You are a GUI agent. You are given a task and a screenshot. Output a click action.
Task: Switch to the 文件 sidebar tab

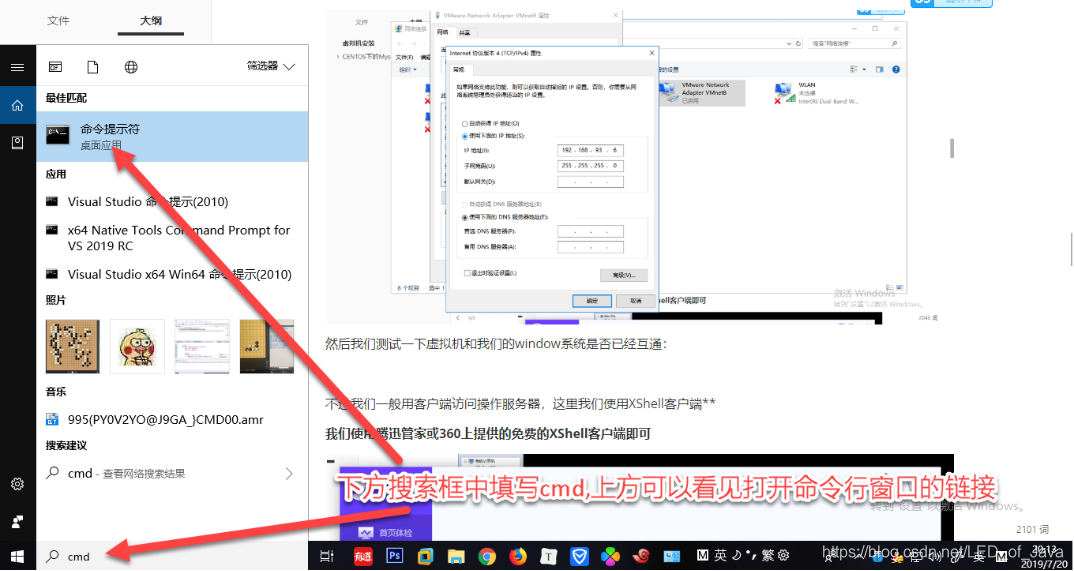[x=58, y=21]
